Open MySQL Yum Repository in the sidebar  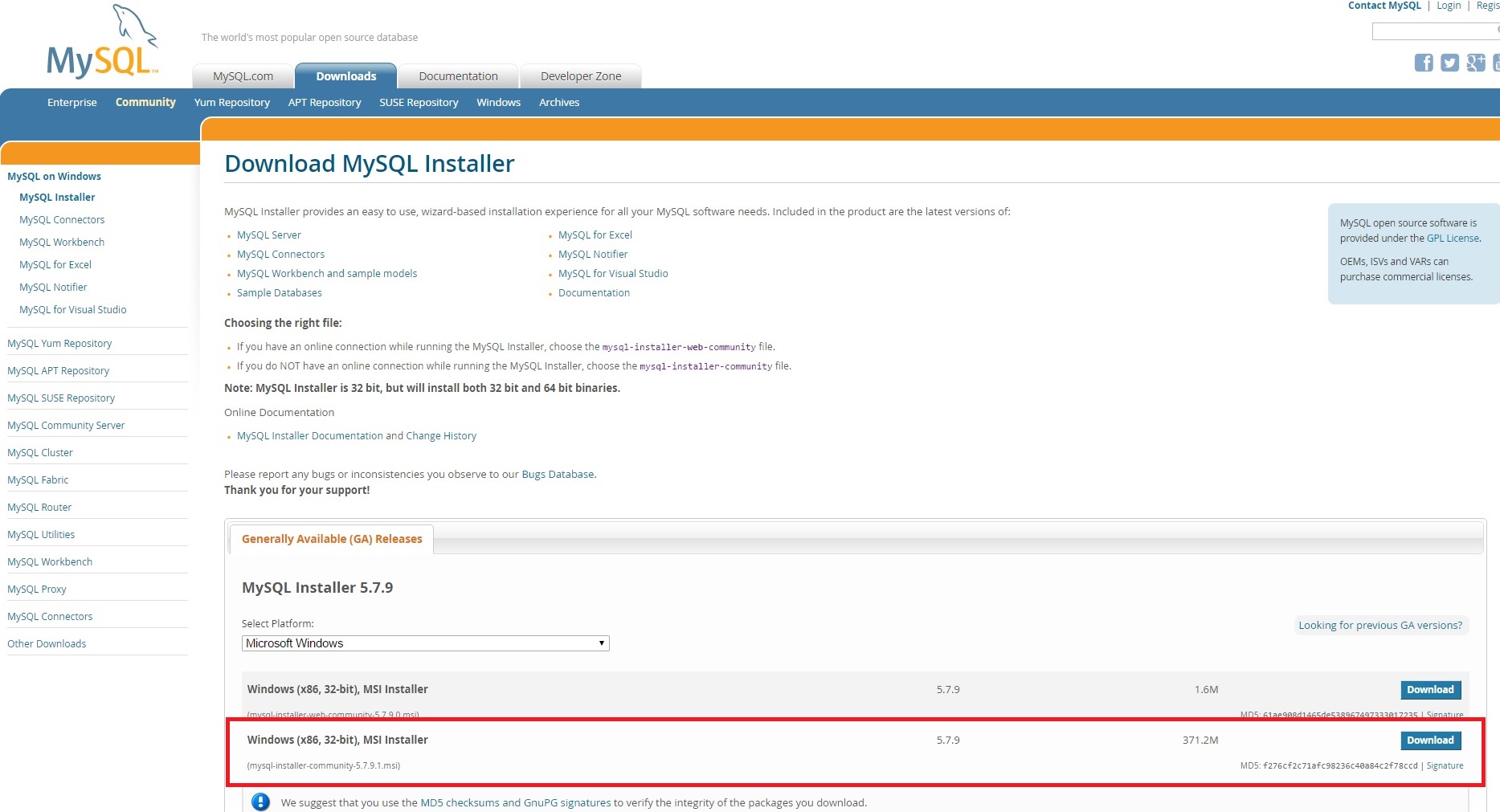tap(59, 344)
